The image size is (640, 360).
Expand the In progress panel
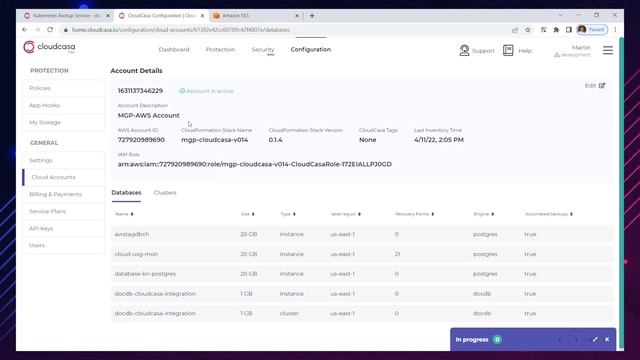click(595, 339)
